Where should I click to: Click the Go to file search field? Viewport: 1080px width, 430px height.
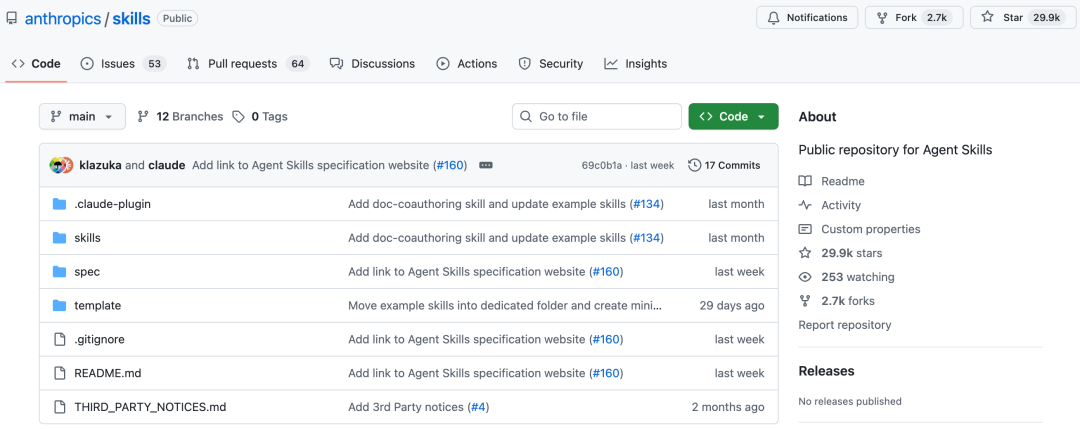(x=597, y=117)
